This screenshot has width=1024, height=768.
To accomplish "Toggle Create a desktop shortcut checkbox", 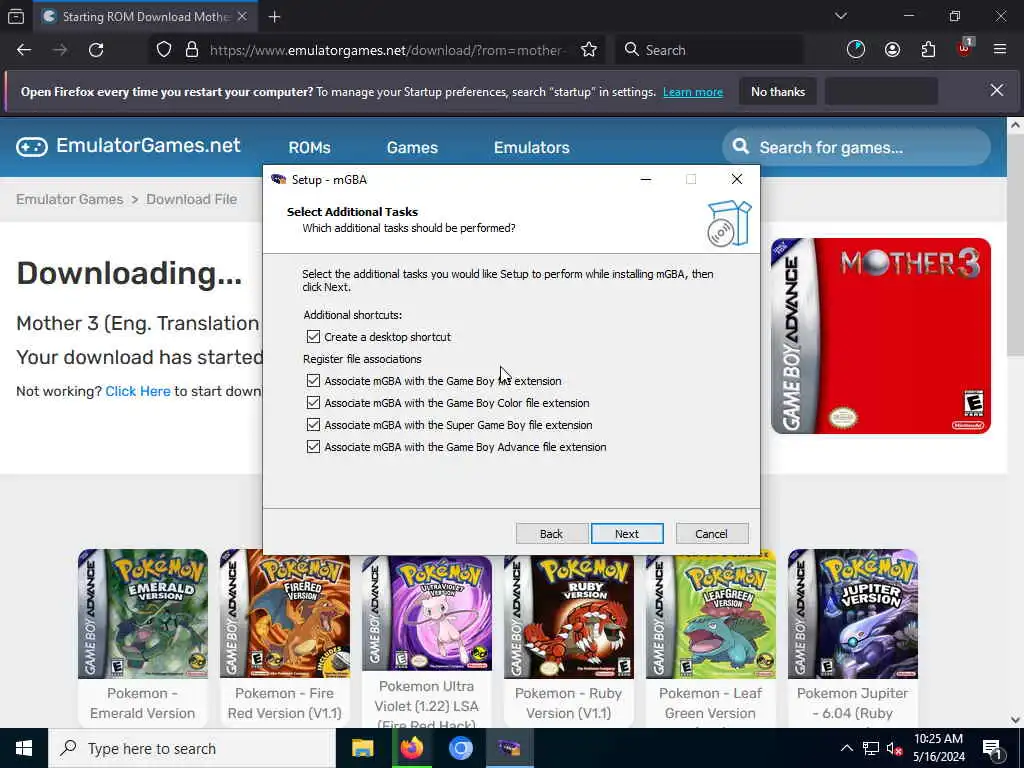I will coord(313,337).
